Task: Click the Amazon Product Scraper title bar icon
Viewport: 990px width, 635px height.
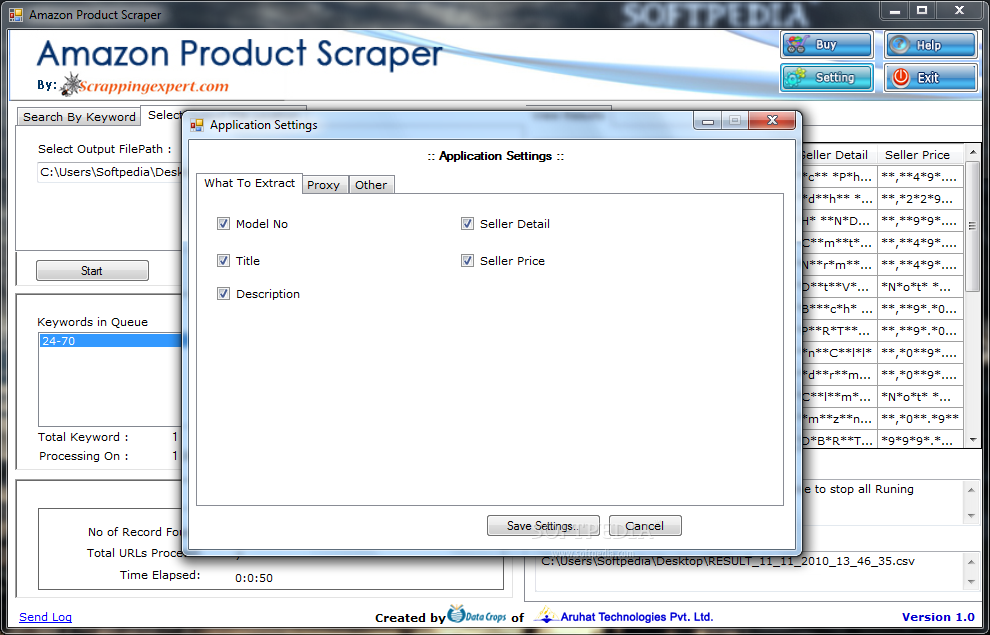Action: 16,14
